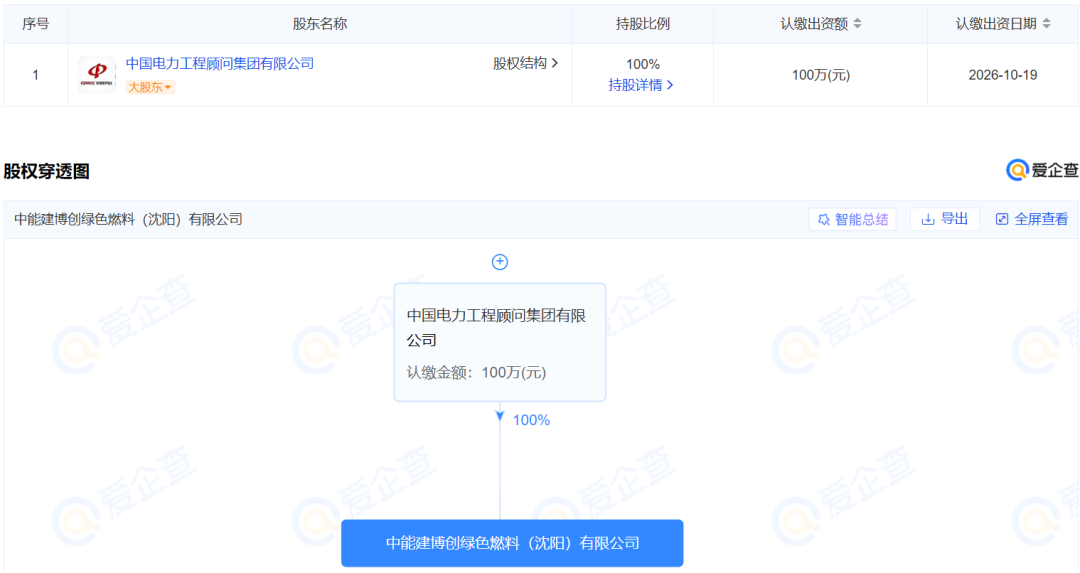The height and width of the screenshot is (573, 1080).
Task: Open the 全屏查看 fullscreen view
Action: (x=1031, y=219)
